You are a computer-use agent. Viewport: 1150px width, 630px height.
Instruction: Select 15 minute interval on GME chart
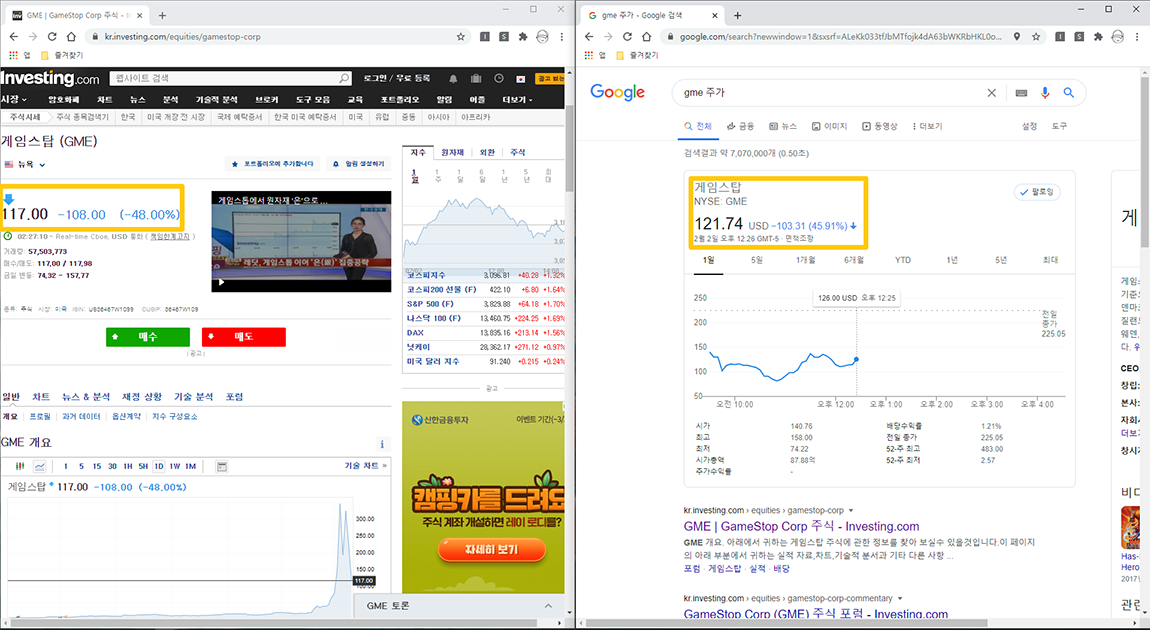tap(97, 466)
